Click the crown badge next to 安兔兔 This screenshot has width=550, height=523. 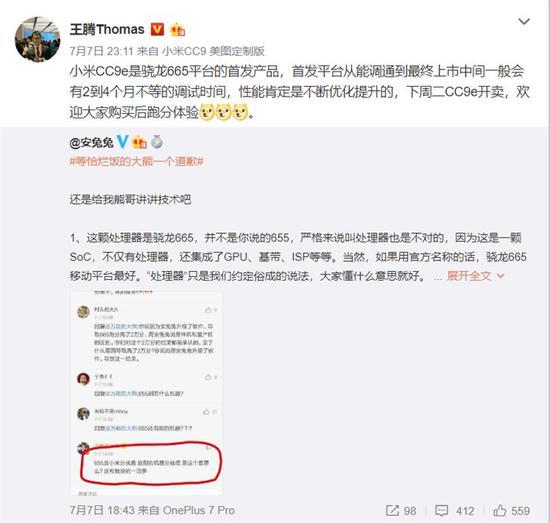139,142
